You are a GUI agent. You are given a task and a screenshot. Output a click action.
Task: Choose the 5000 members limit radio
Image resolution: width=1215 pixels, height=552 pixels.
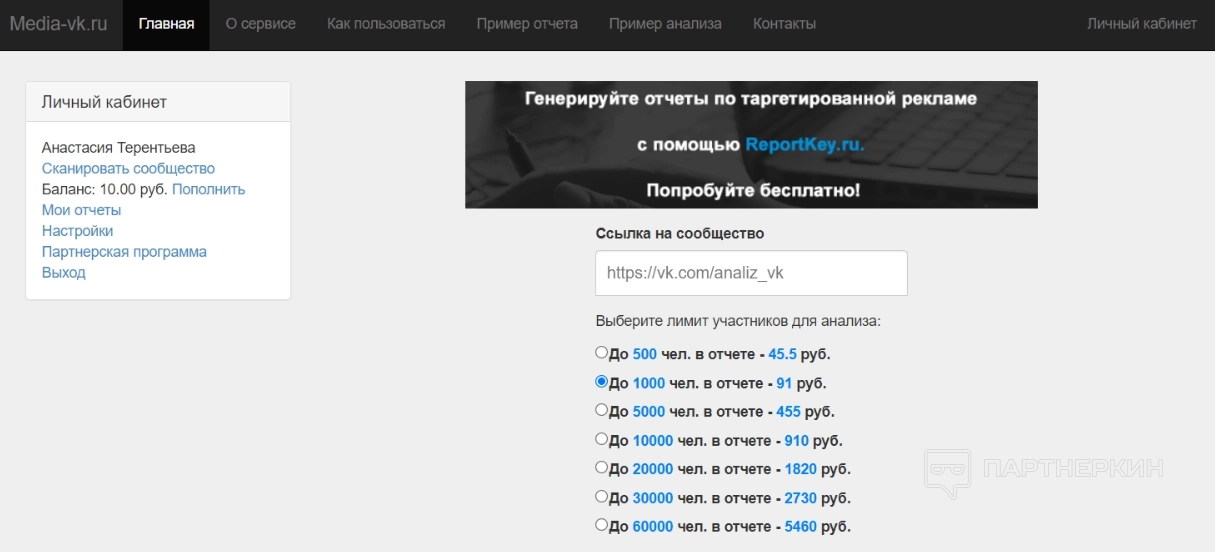[601, 410]
